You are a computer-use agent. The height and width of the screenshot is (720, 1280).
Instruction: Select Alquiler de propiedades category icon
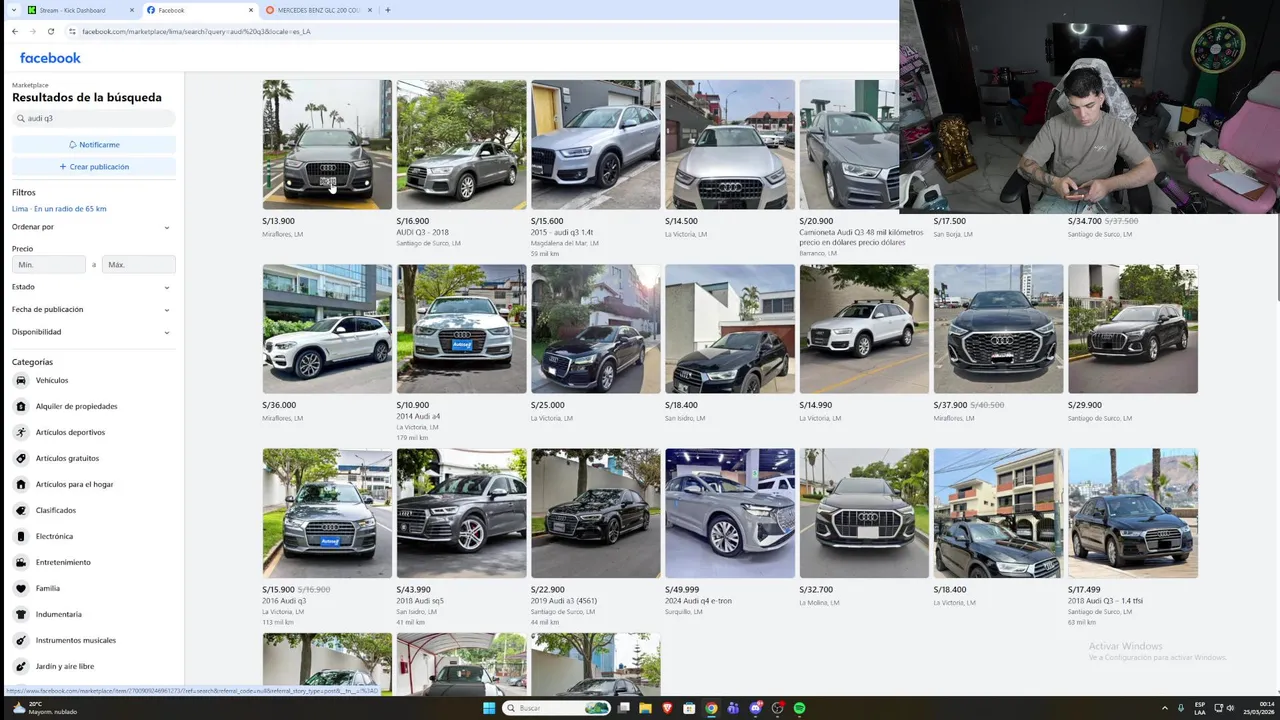click(x=21, y=406)
